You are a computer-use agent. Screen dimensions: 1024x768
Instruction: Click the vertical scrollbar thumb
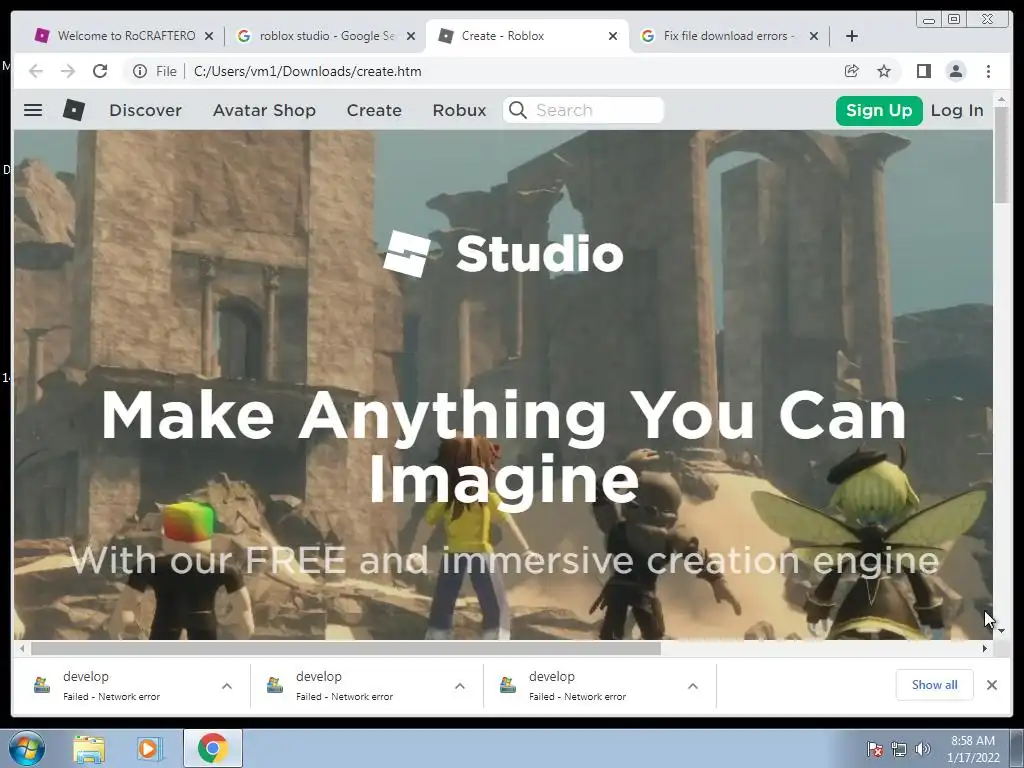pyautogui.click(x=1001, y=154)
